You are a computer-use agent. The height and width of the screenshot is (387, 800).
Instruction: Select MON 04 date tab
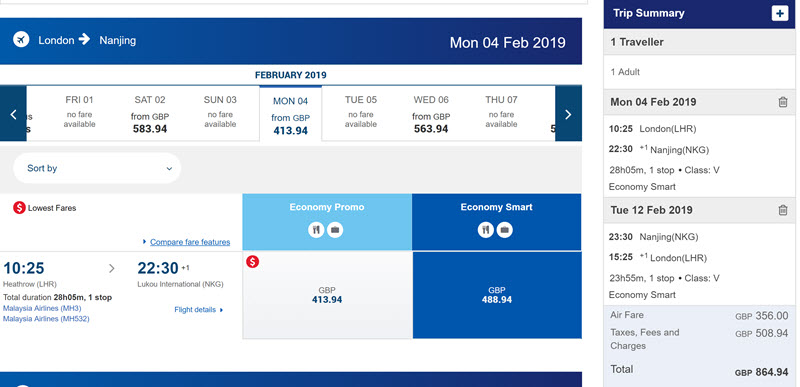pos(290,114)
